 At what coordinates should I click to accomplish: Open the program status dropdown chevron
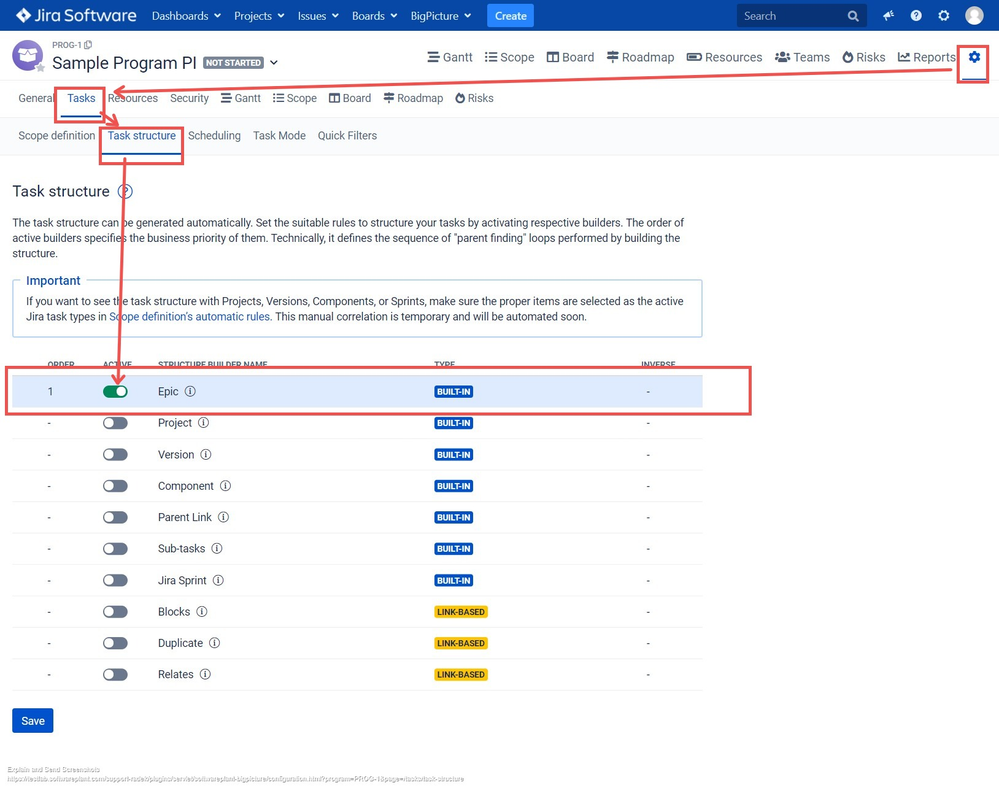274,62
